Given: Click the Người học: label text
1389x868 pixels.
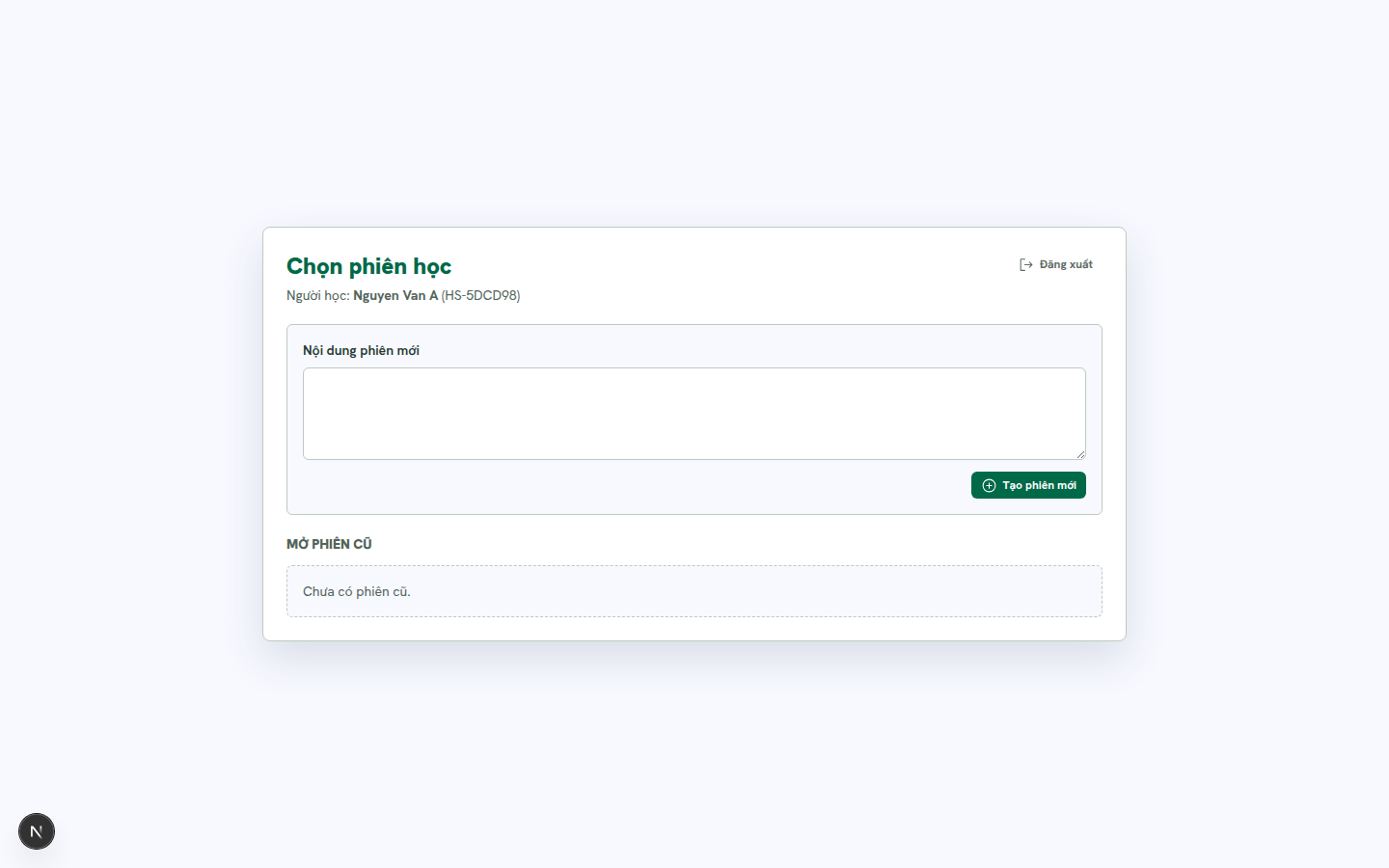Looking at the screenshot, I should click(x=318, y=295).
